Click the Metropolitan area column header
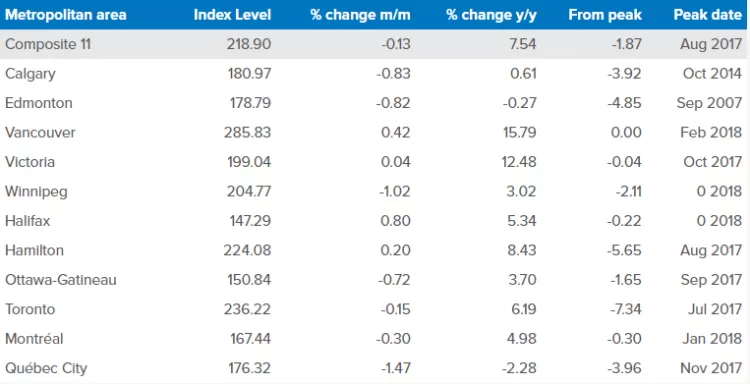 click(x=66, y=15)
